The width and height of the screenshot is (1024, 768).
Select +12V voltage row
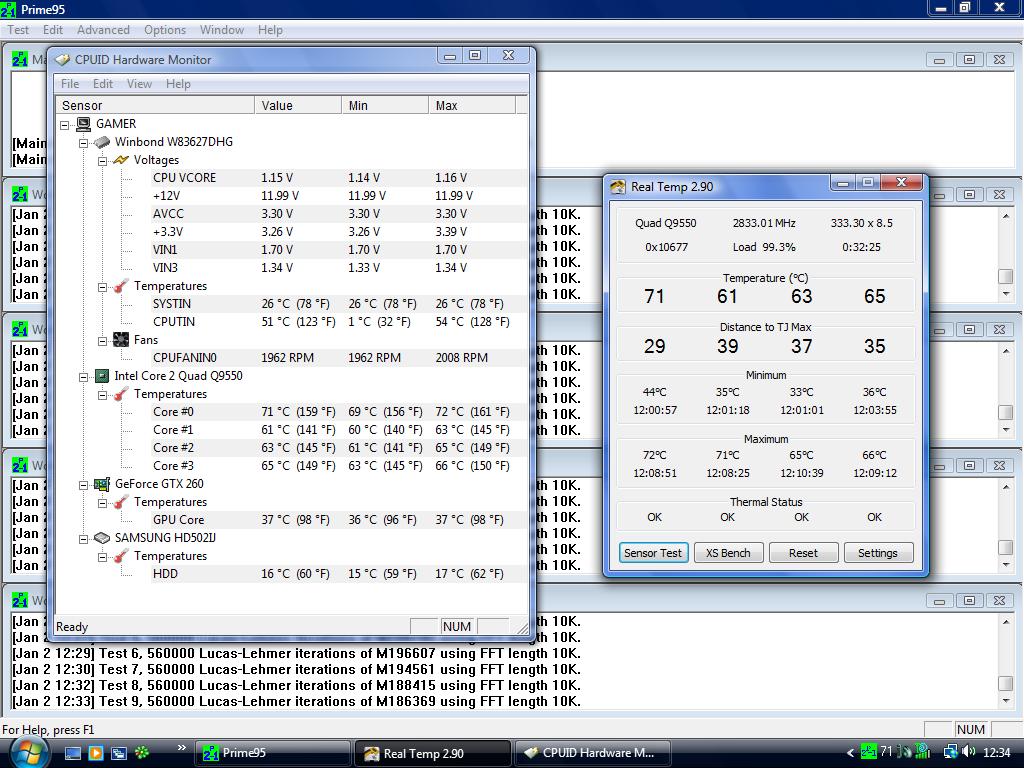pos(338,196)
